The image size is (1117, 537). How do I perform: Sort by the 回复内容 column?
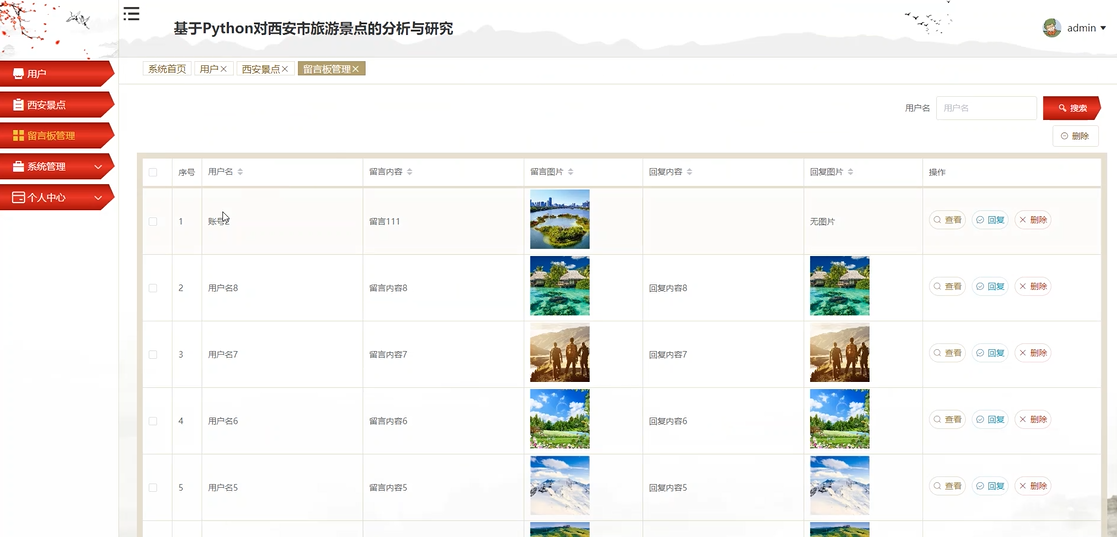click(690, 172)
